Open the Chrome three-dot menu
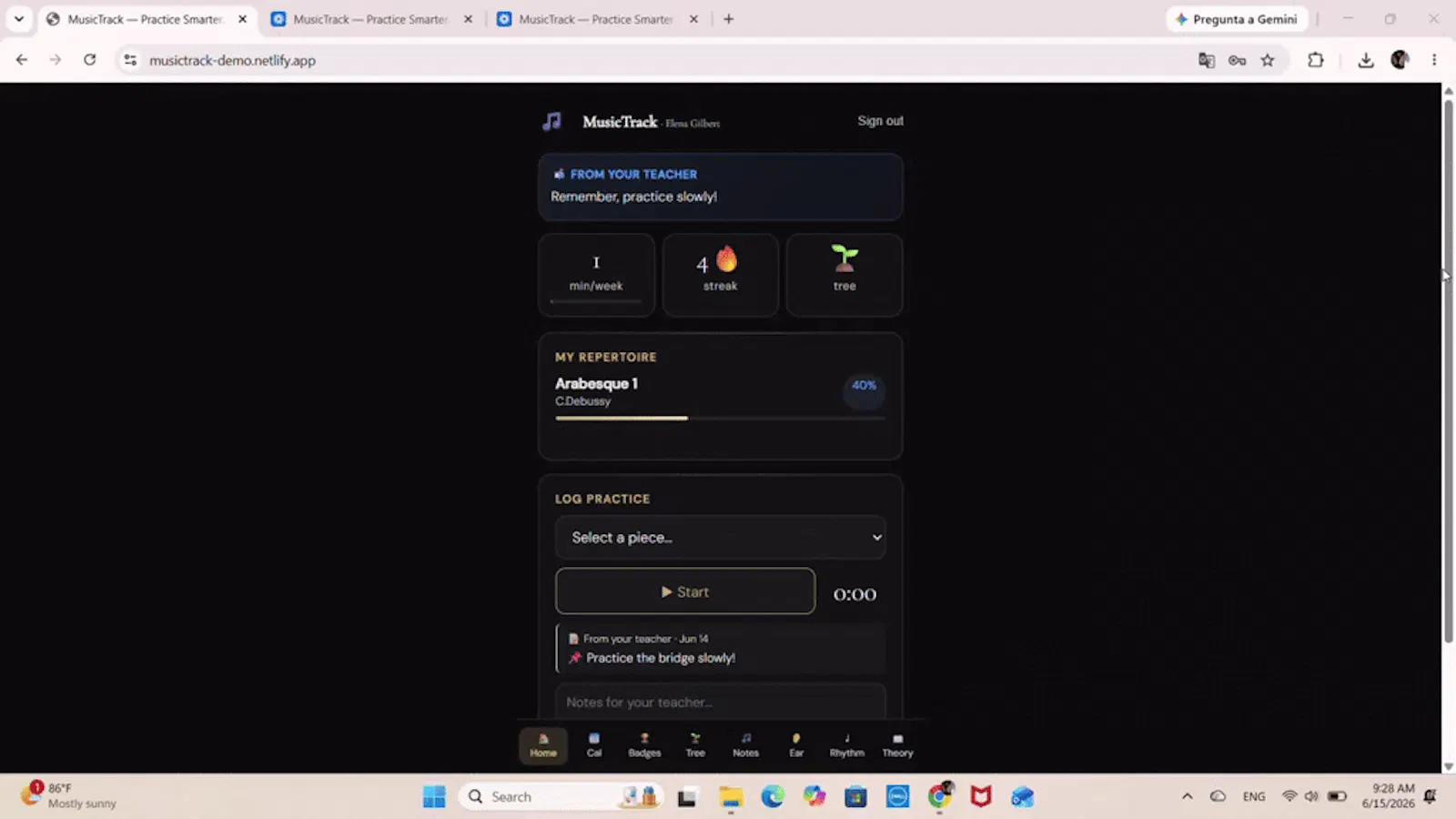The image size is (1456, 819). click(1434, 60)
